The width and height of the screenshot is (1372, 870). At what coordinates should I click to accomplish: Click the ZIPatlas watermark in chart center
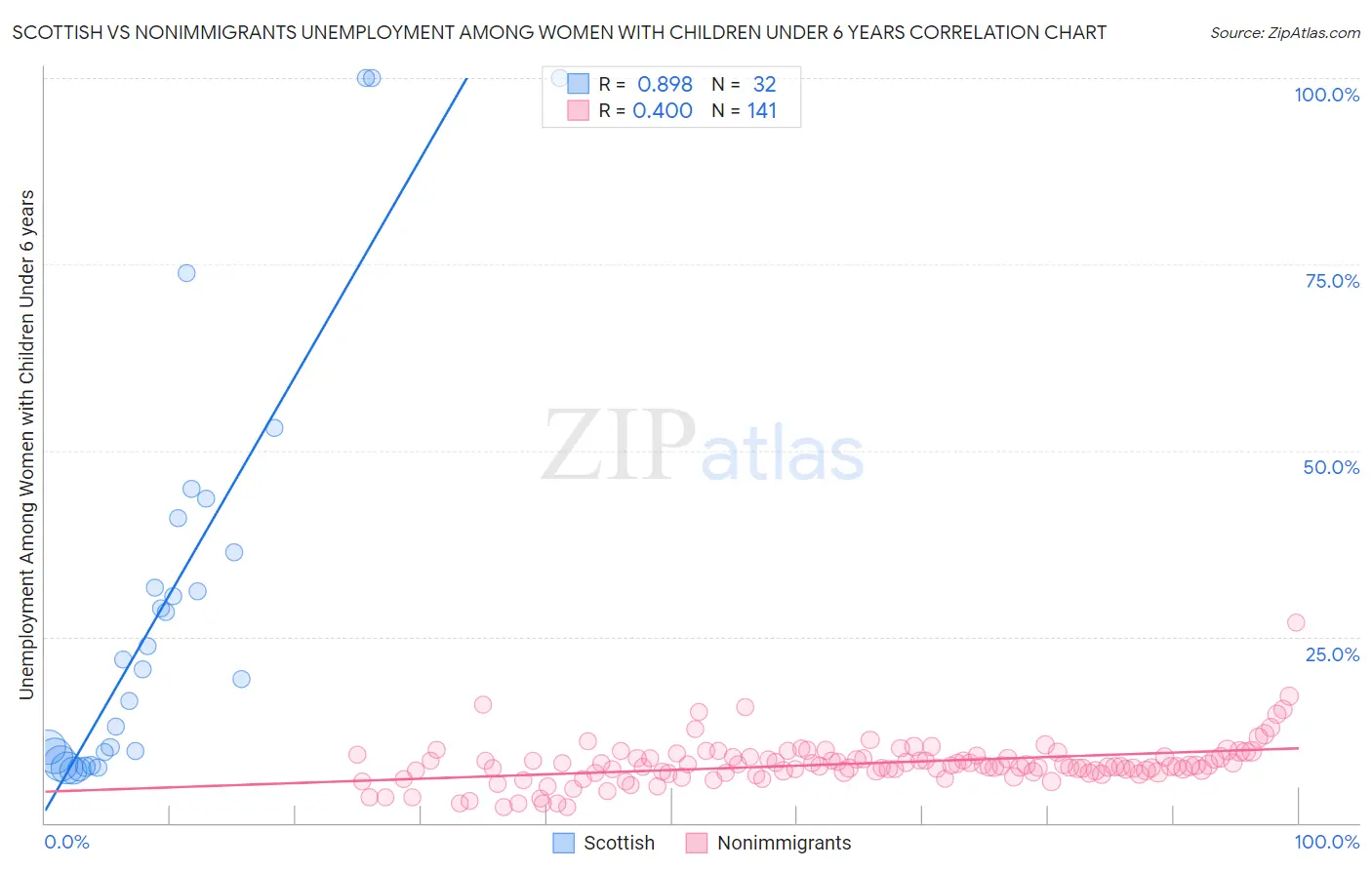pyautogui.click(x=703, y=446)
